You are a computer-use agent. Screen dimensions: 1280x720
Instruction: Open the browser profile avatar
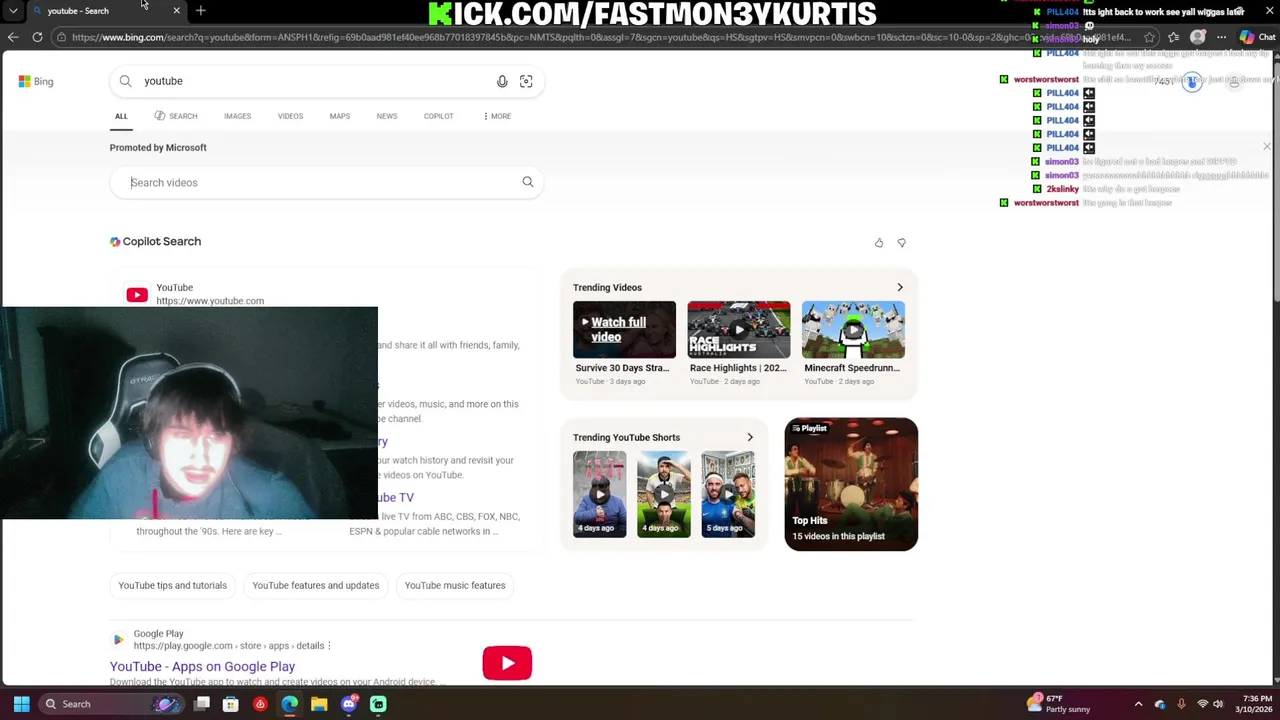click(x=1198, y=37)
